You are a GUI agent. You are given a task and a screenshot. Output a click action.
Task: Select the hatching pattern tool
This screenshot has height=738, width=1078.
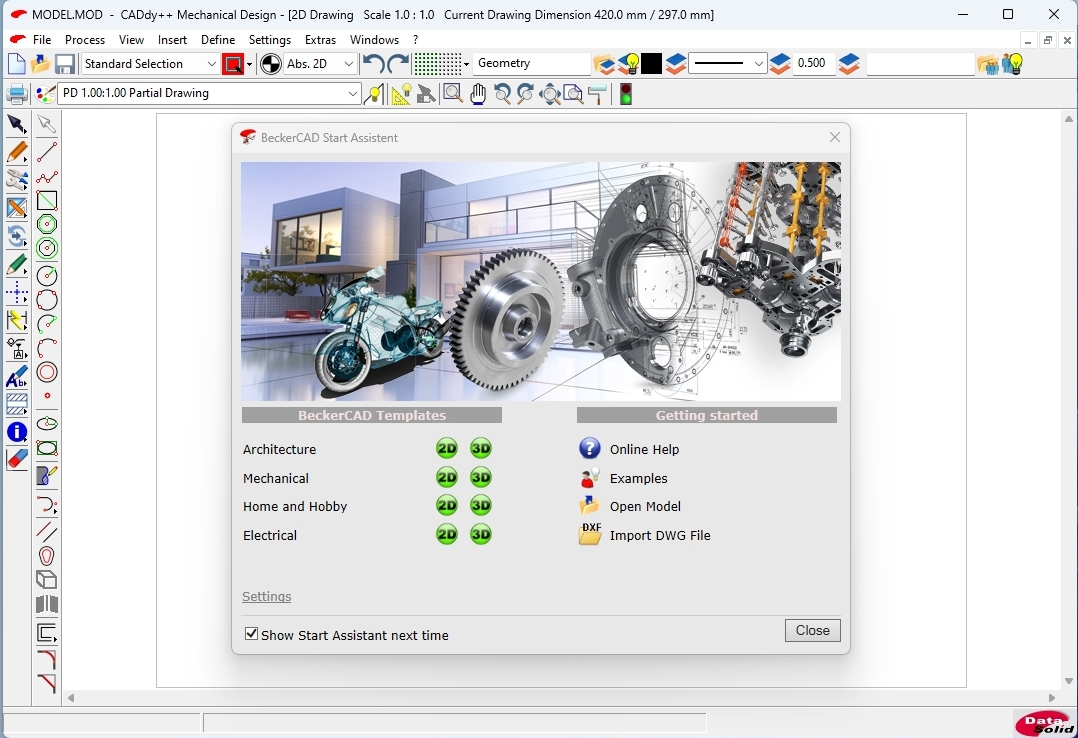16,404
